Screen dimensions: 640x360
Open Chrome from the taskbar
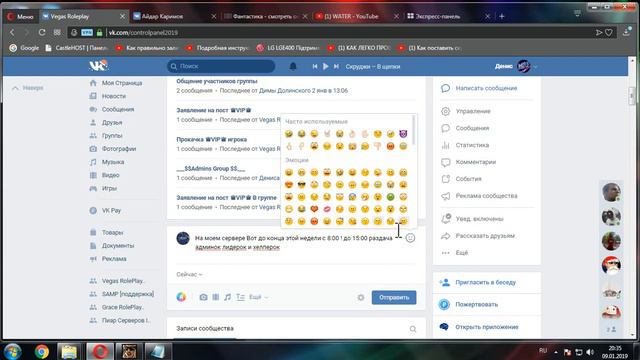pyautogui.click(x=42, y=351)
